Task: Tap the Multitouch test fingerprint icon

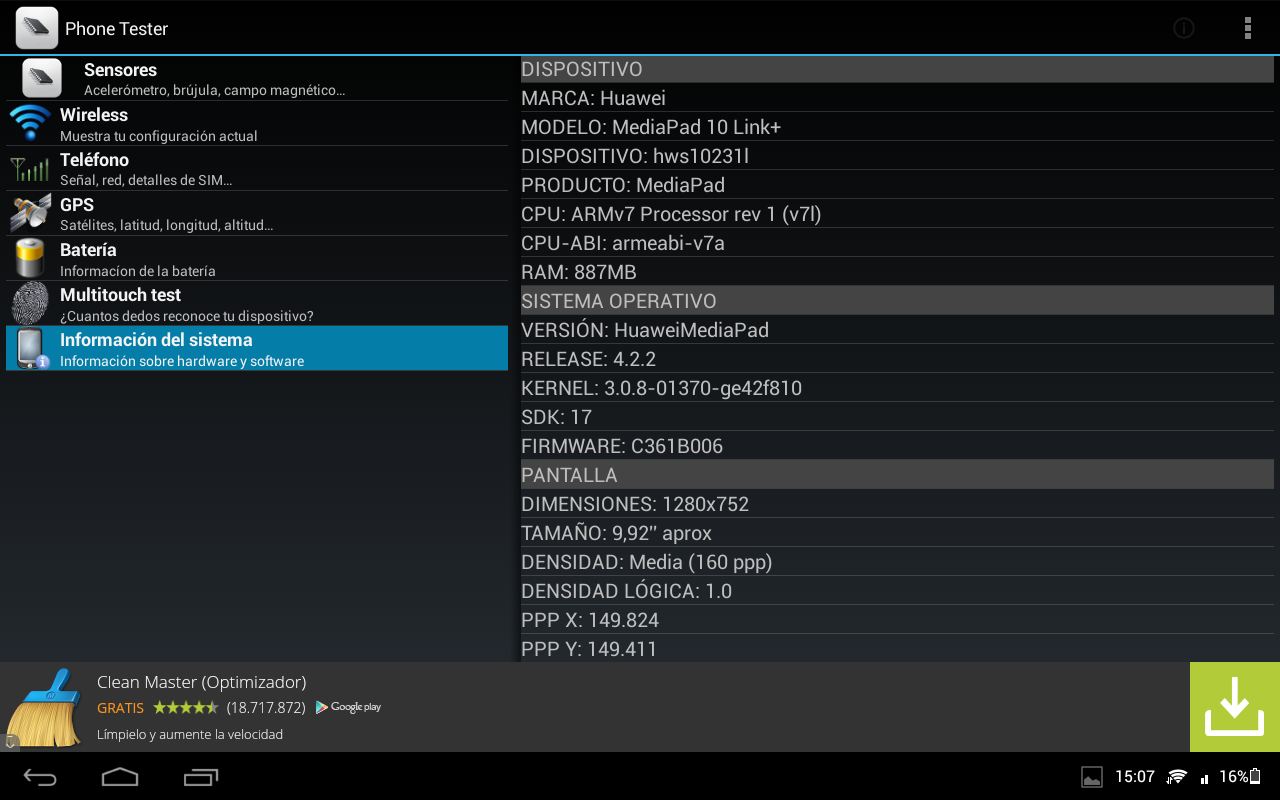Action: [x=30, y=303]
